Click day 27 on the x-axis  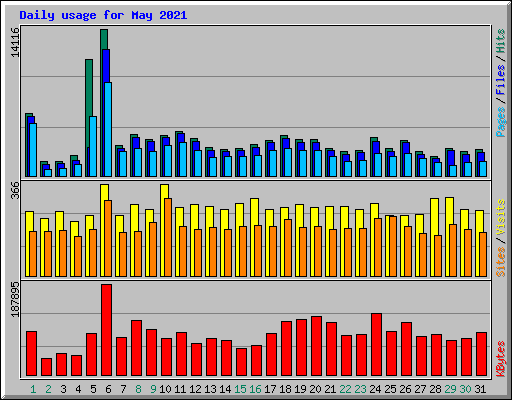click(x=420, y=389)
